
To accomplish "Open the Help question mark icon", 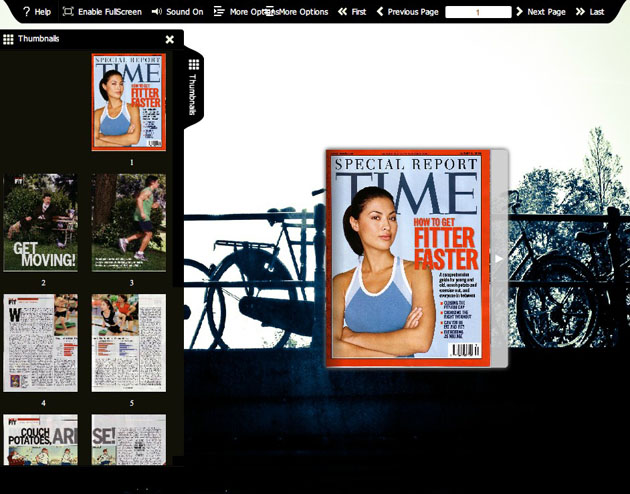I will click(x=27, y=12).
